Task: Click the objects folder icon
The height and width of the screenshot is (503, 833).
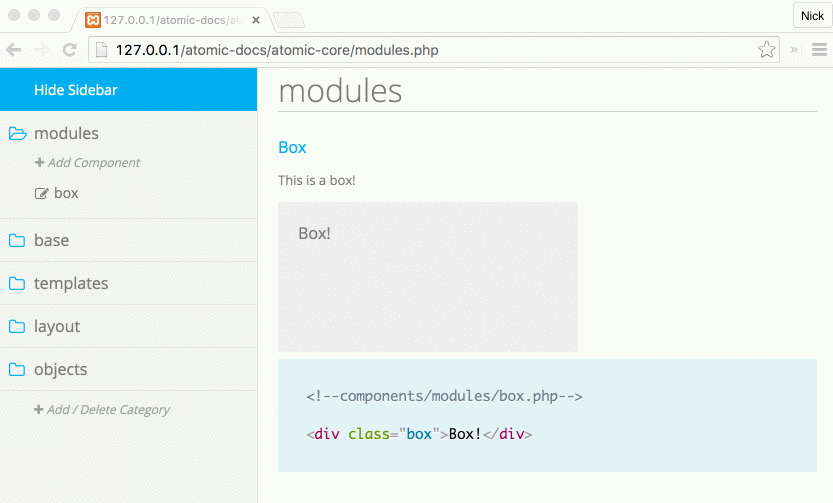Action: tap(17, 369)
